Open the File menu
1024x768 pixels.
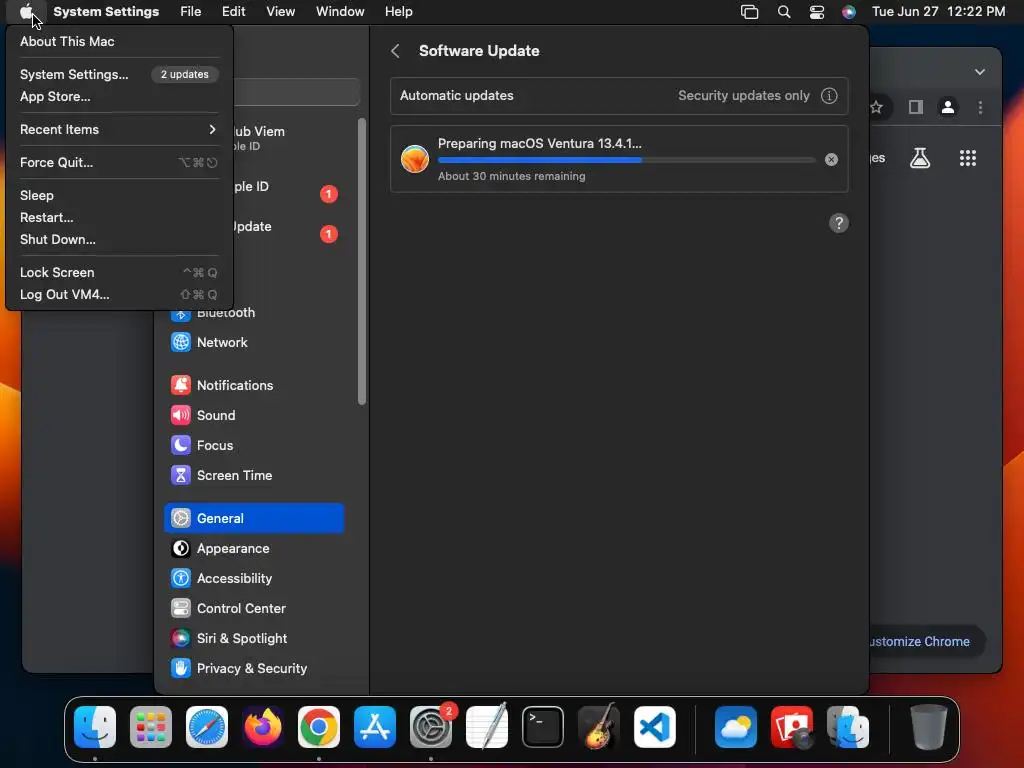coord(191,12)
